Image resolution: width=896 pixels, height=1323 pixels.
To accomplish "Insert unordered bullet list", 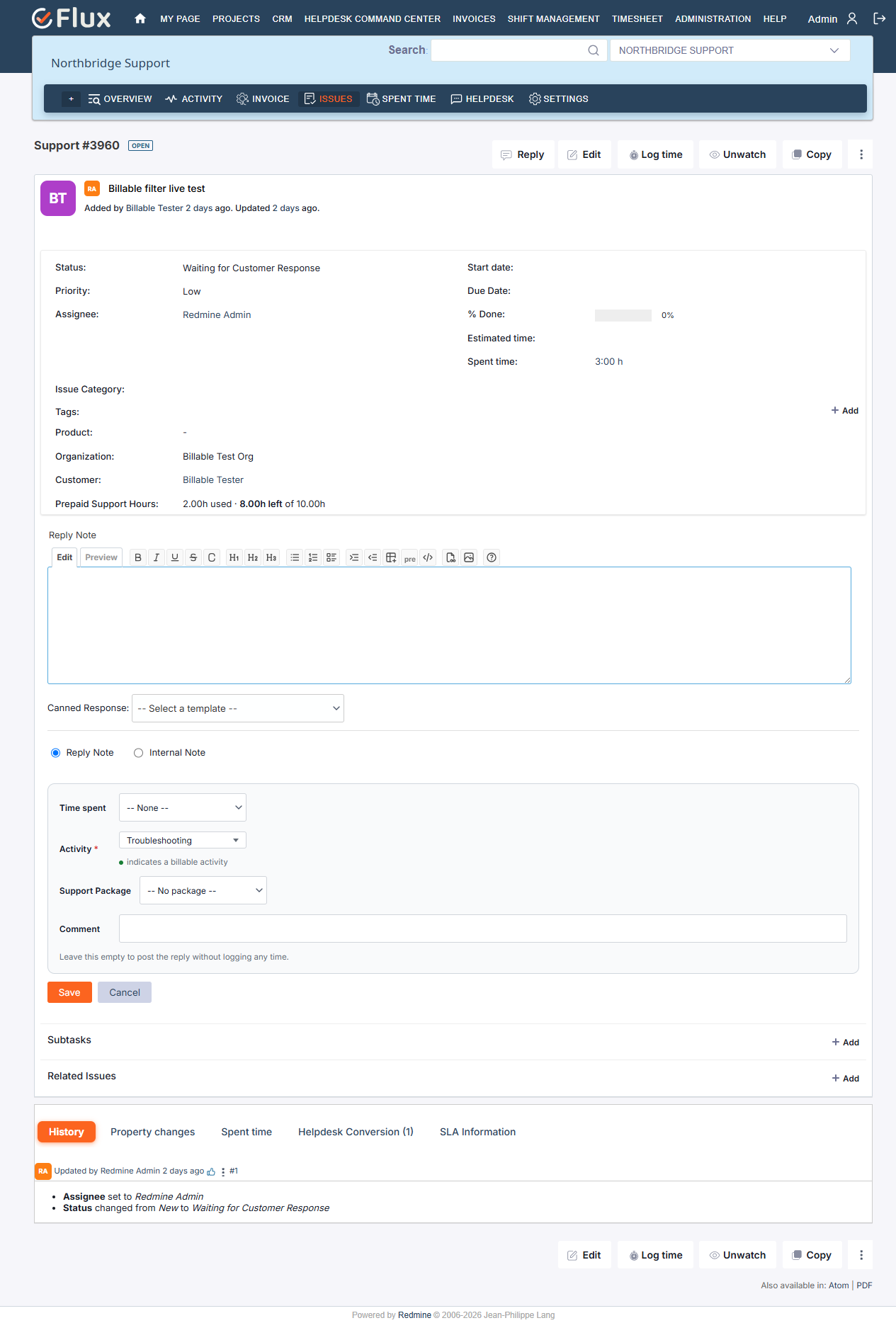I will (295, 557).
